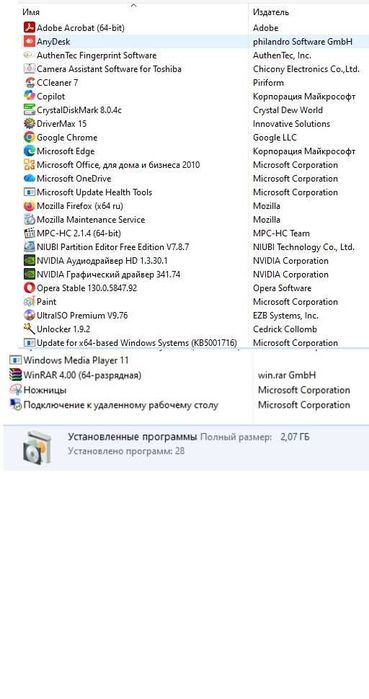The height and width of the screenshot is (699, 369).
Task: Click the Microsoft Office 2010 icon
Action: [29, 165]
